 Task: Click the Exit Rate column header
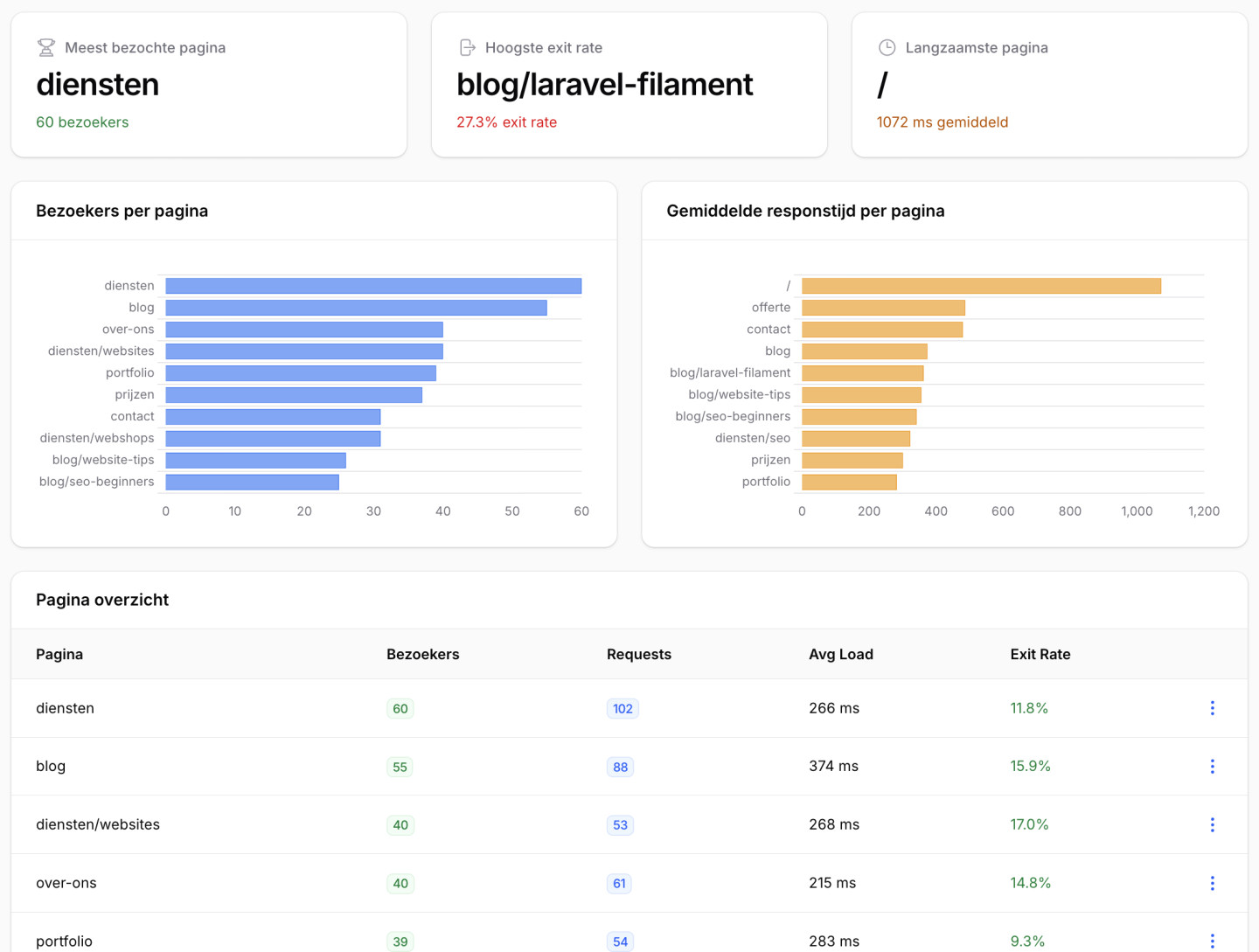click(x=1040, y=655)
